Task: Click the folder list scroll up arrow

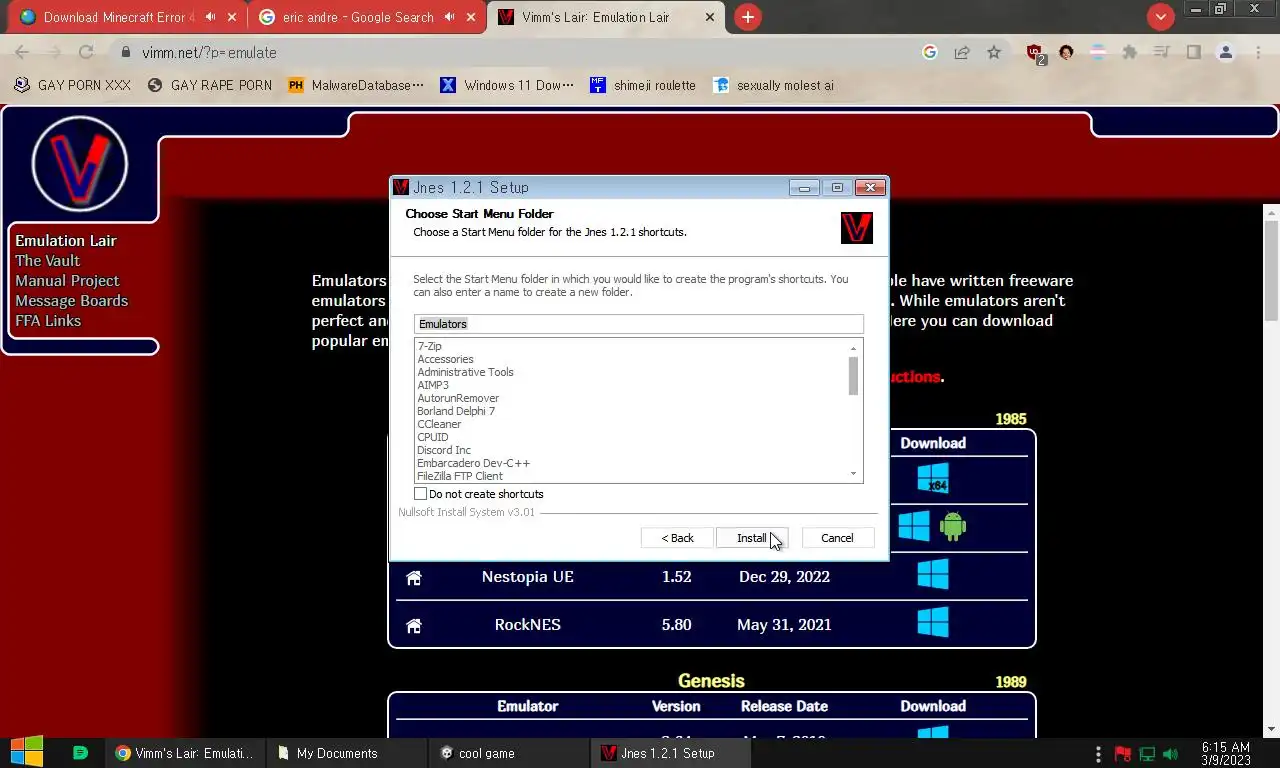Action: coord(853,348)
